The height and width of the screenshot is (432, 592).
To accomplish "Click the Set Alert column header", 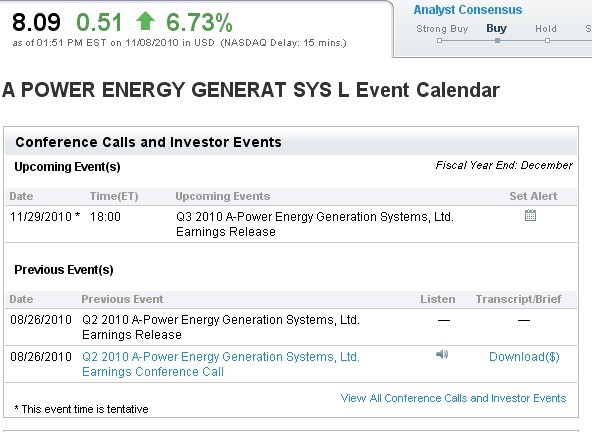I will (x=533, y=196).
